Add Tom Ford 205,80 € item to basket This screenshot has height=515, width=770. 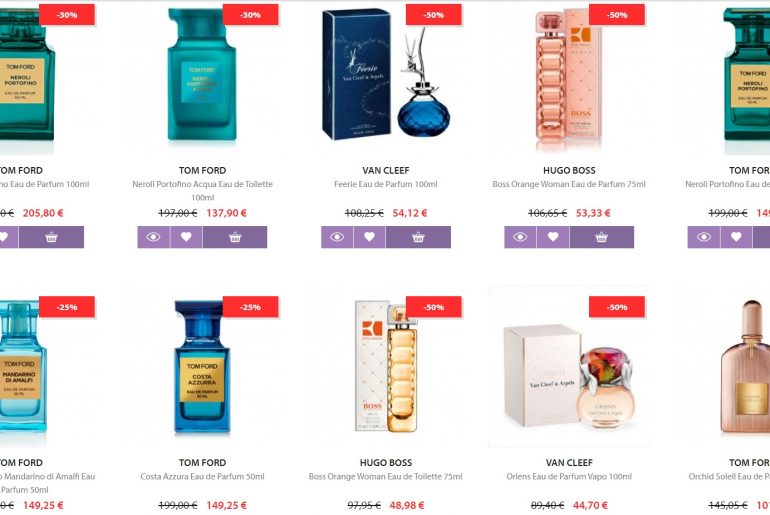(52, 237)
